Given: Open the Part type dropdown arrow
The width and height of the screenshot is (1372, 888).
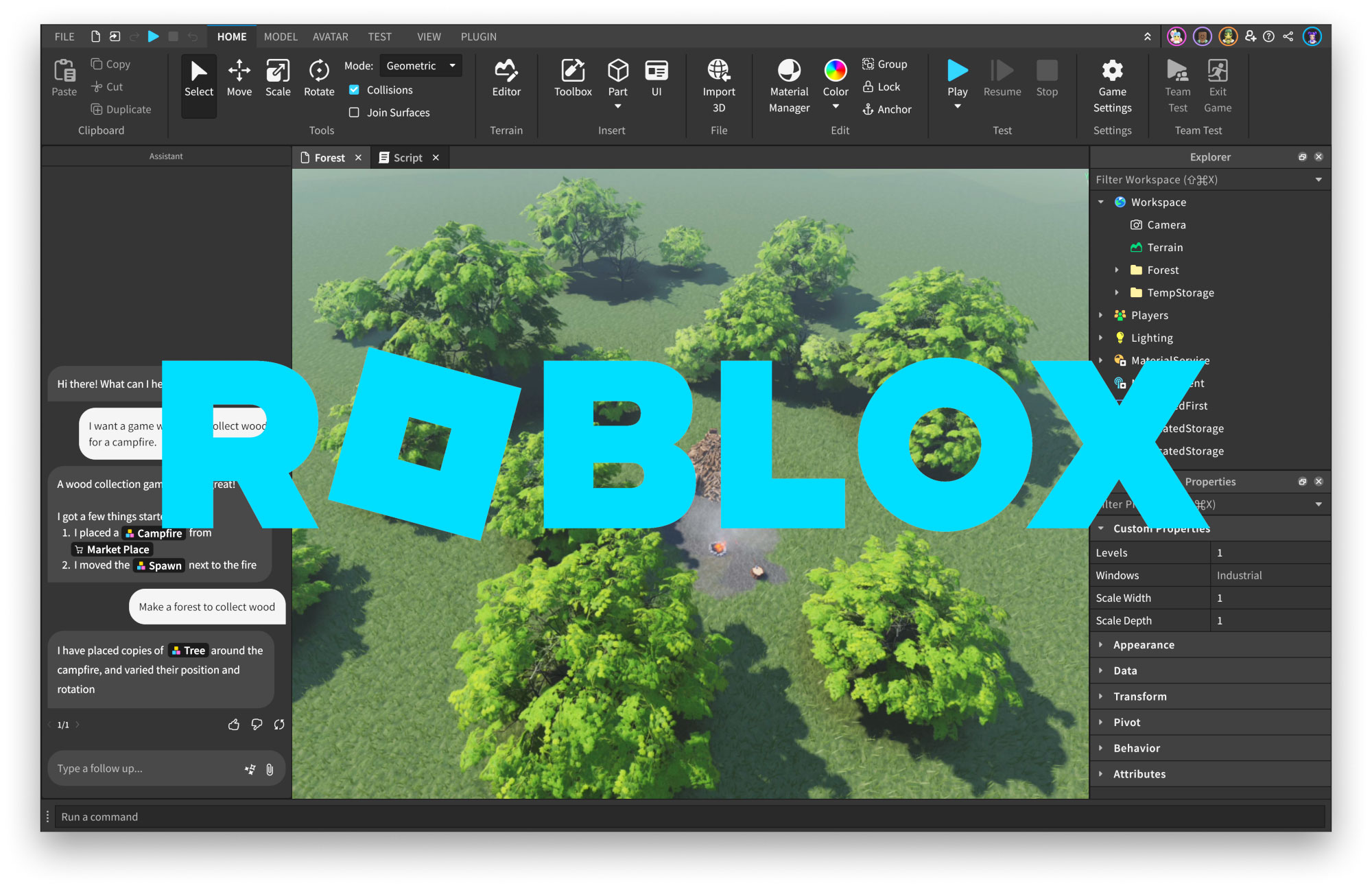Looking at the screenshot, I should [617, 106].
